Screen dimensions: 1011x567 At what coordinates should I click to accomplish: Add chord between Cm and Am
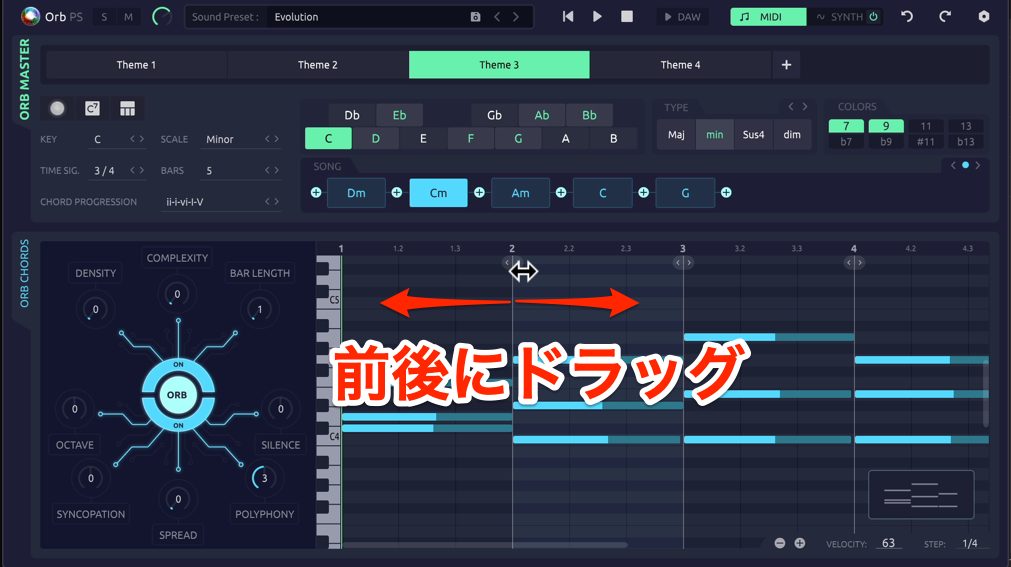coord(479,192)
